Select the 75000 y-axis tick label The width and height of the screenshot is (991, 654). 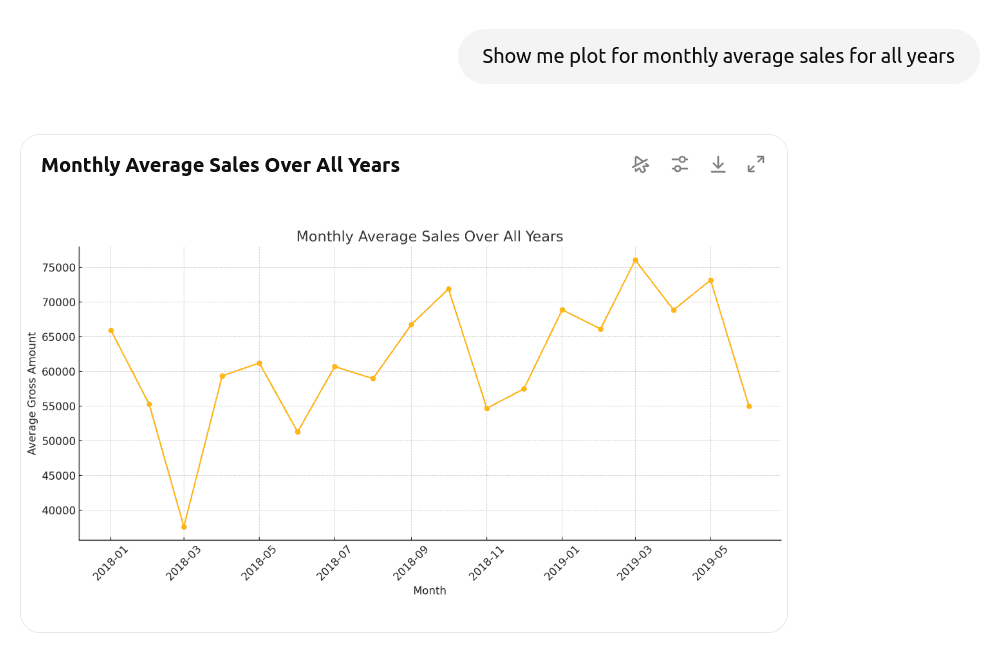pyautogui.click(x=58, y=268)
